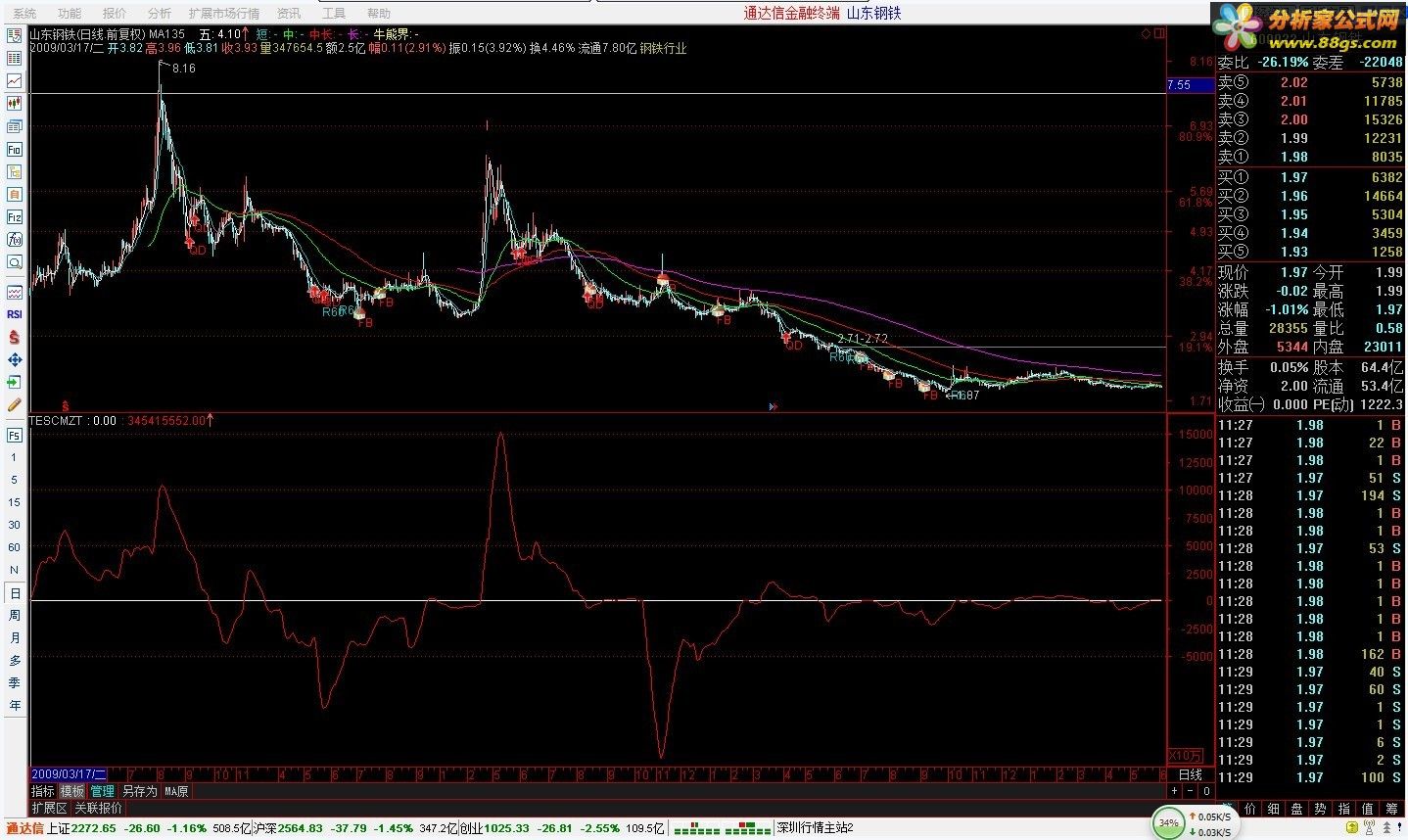The height and width of the screenshot is (840, 1408).
Task: Click the 另存为 button
Action: (139, 791)
